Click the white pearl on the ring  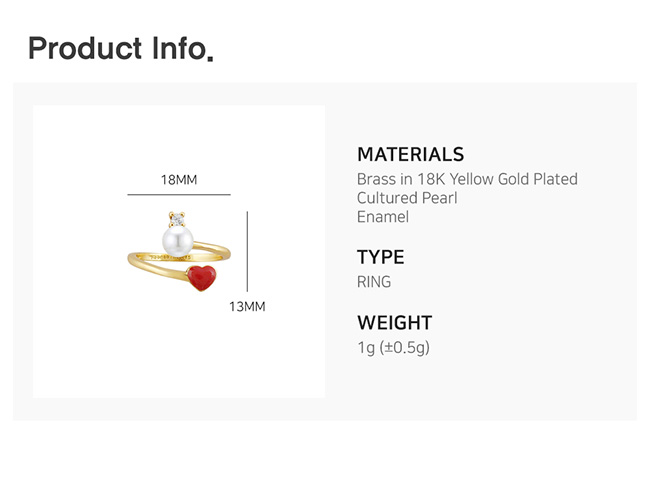(x=177, y=240)
